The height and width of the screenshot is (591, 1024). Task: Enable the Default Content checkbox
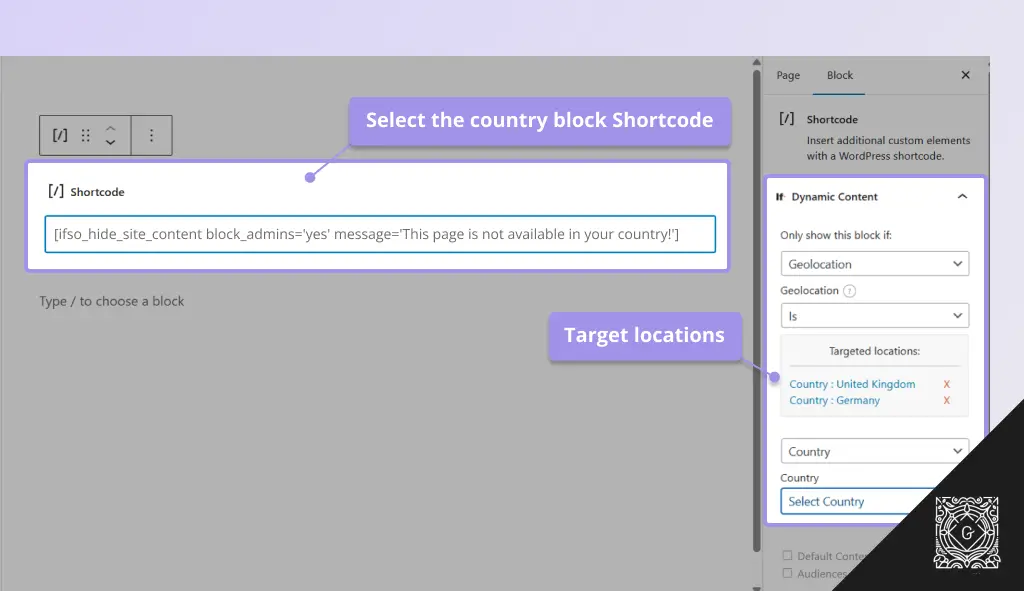(x=786, y=555)
